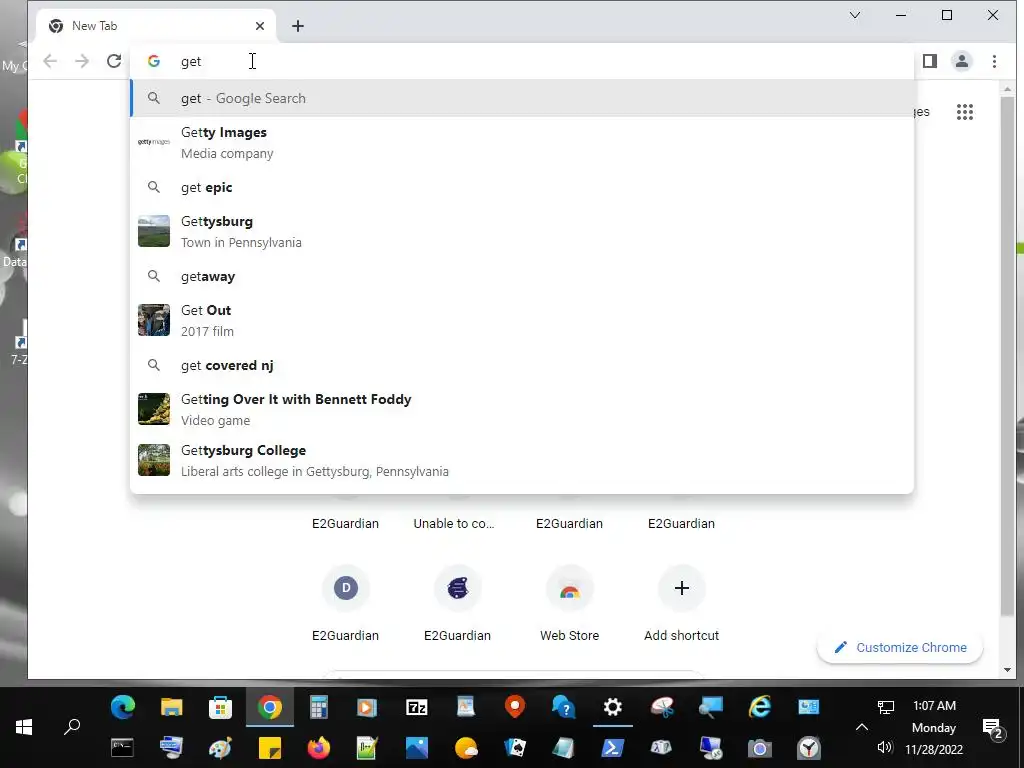This screenshot has height=768, width=1024.
Task: Click the address bar containing 'get'
Action: (x=522, y=61)
